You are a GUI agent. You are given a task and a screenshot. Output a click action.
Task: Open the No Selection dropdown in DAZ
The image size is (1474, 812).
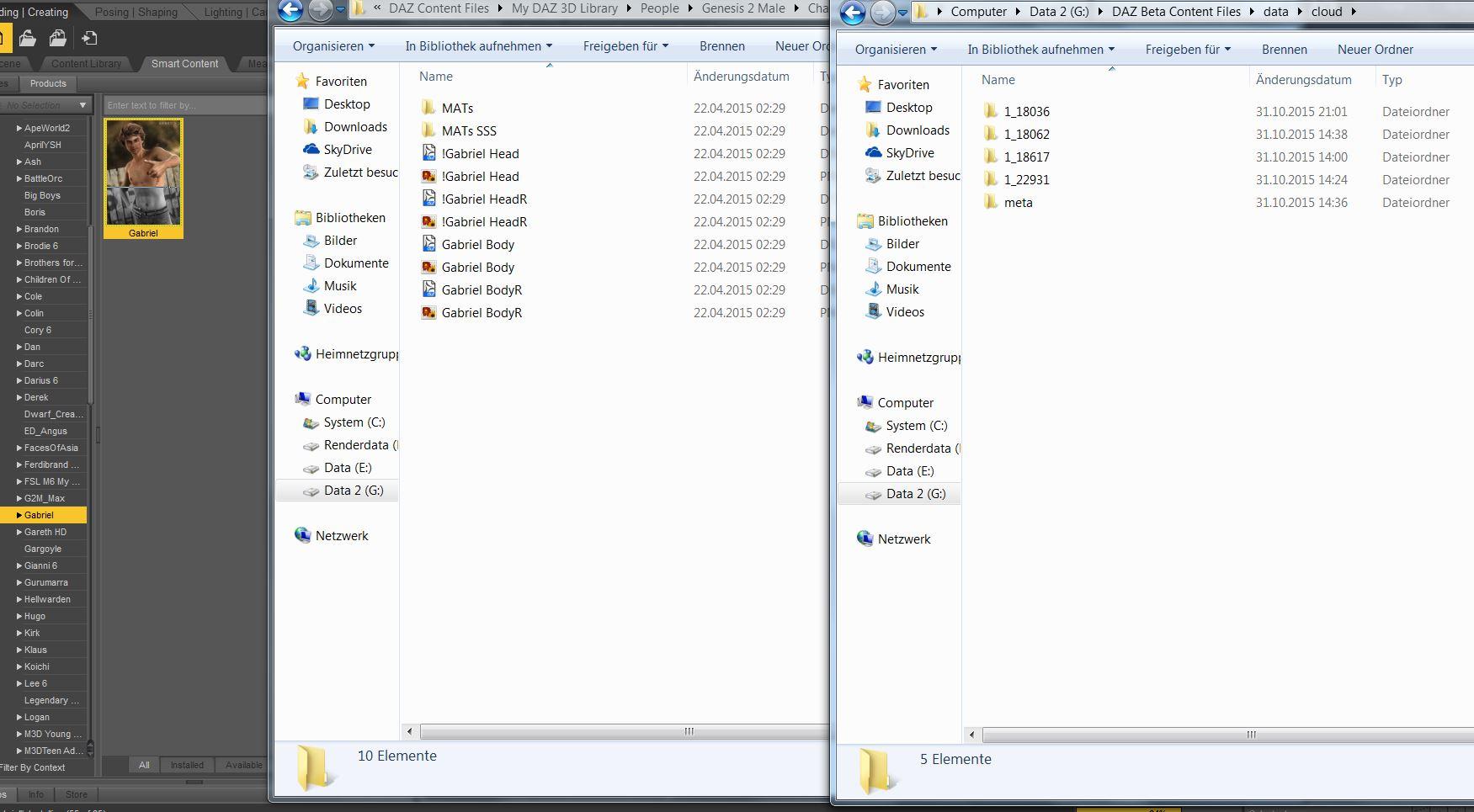(45, 105)
